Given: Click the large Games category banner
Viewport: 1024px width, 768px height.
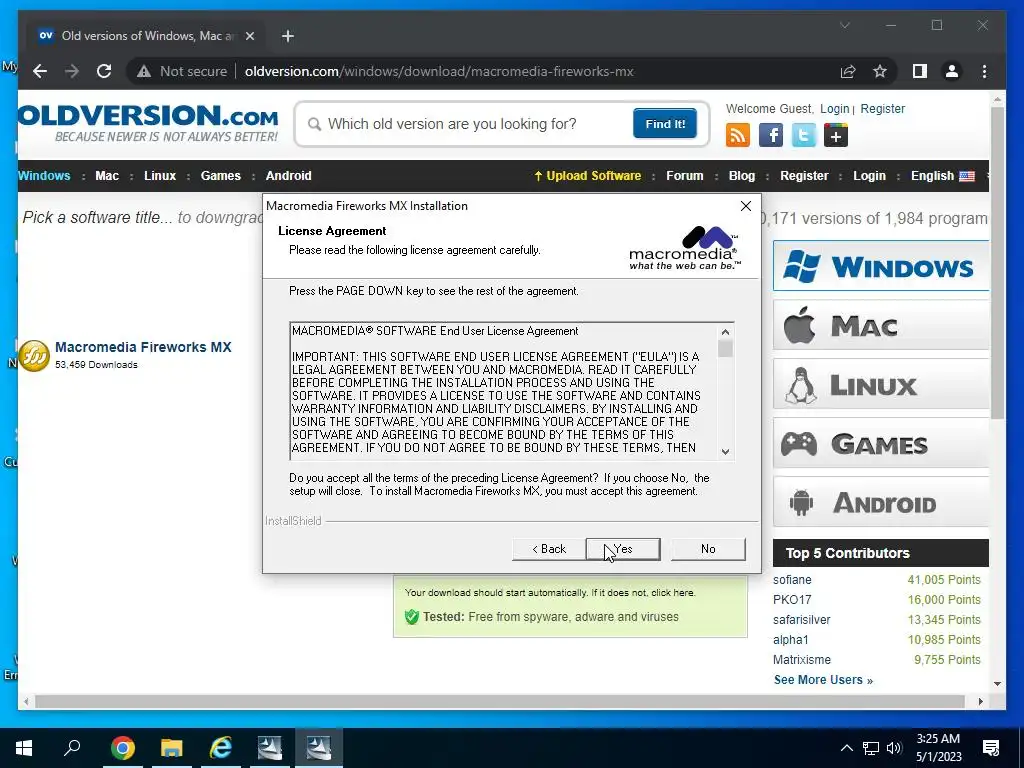Looking at the screenshot, I should click(x=881, y=443).
